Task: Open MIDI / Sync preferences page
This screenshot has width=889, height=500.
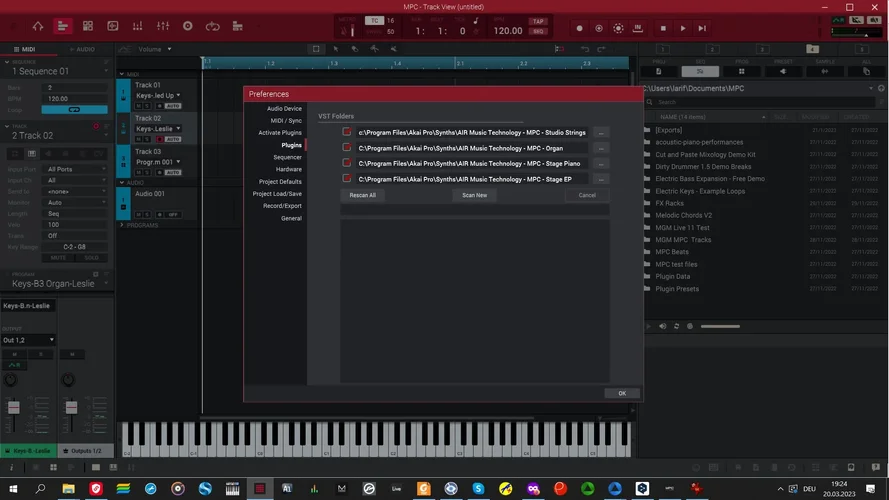Action: click(286, 120)
